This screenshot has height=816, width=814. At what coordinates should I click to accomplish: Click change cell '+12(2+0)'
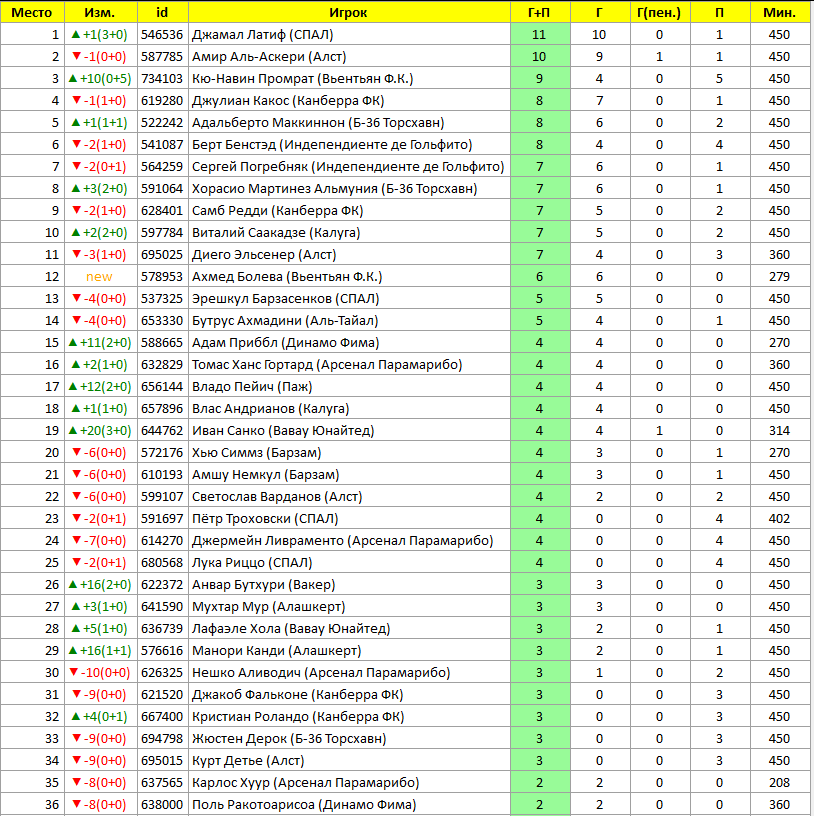tap(100, 386)
